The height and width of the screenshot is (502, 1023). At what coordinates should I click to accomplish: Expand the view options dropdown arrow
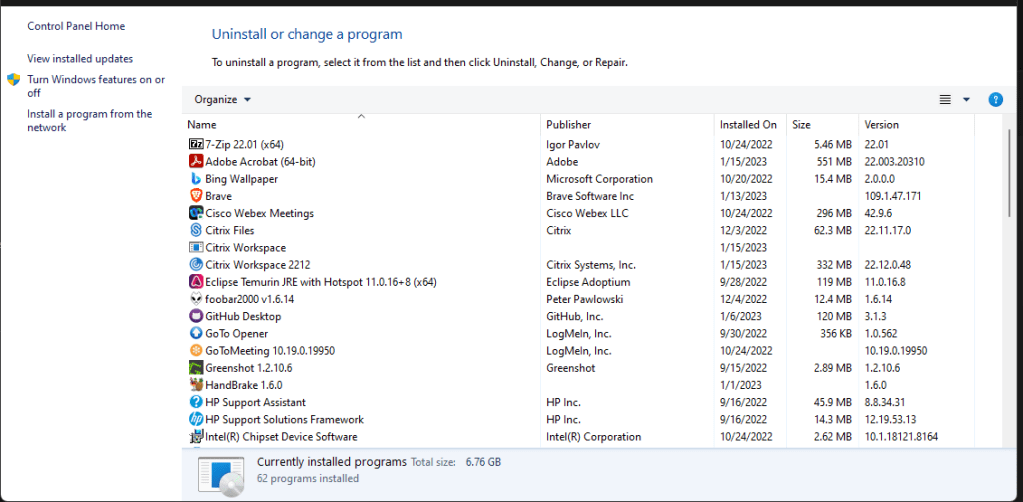966,100
